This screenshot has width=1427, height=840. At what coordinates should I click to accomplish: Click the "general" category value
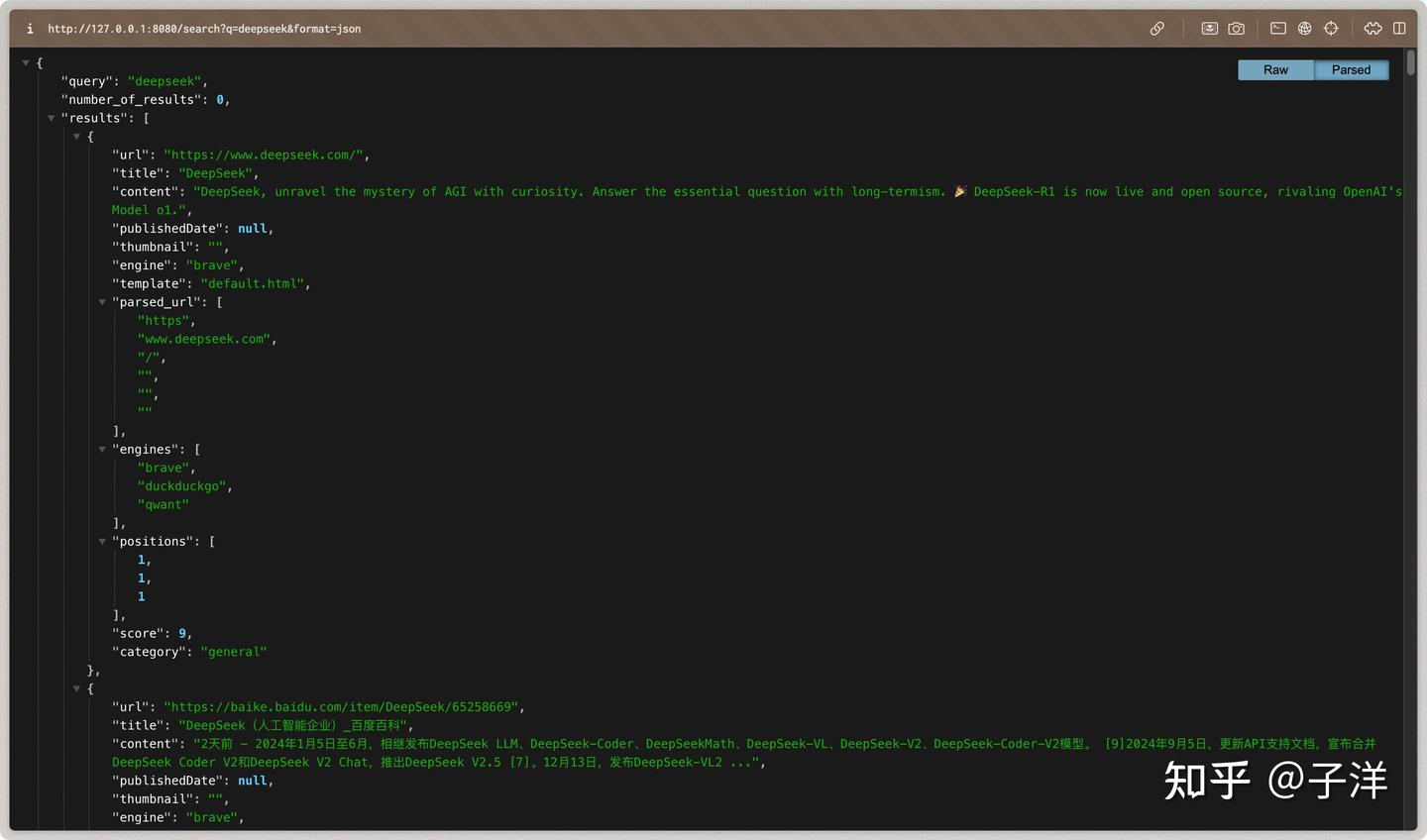(x=234, y=652)
